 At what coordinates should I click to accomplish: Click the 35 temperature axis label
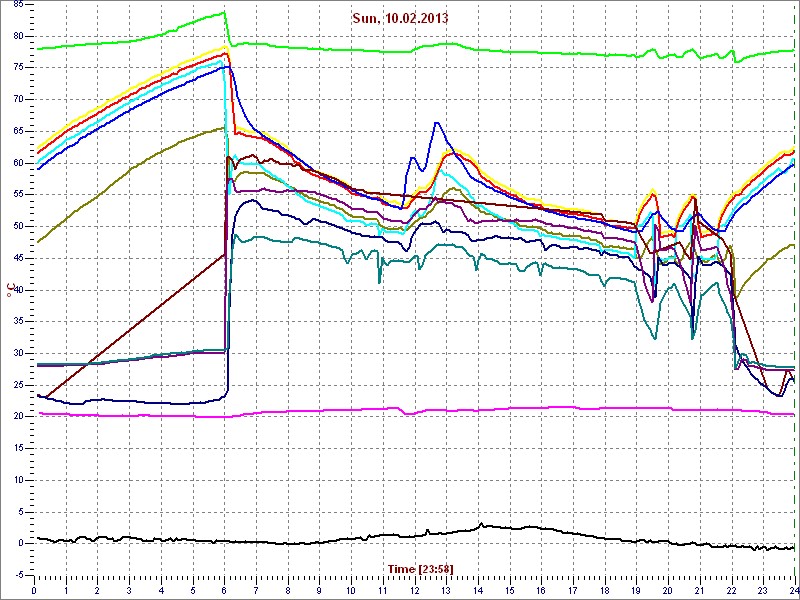coord(17,321)
